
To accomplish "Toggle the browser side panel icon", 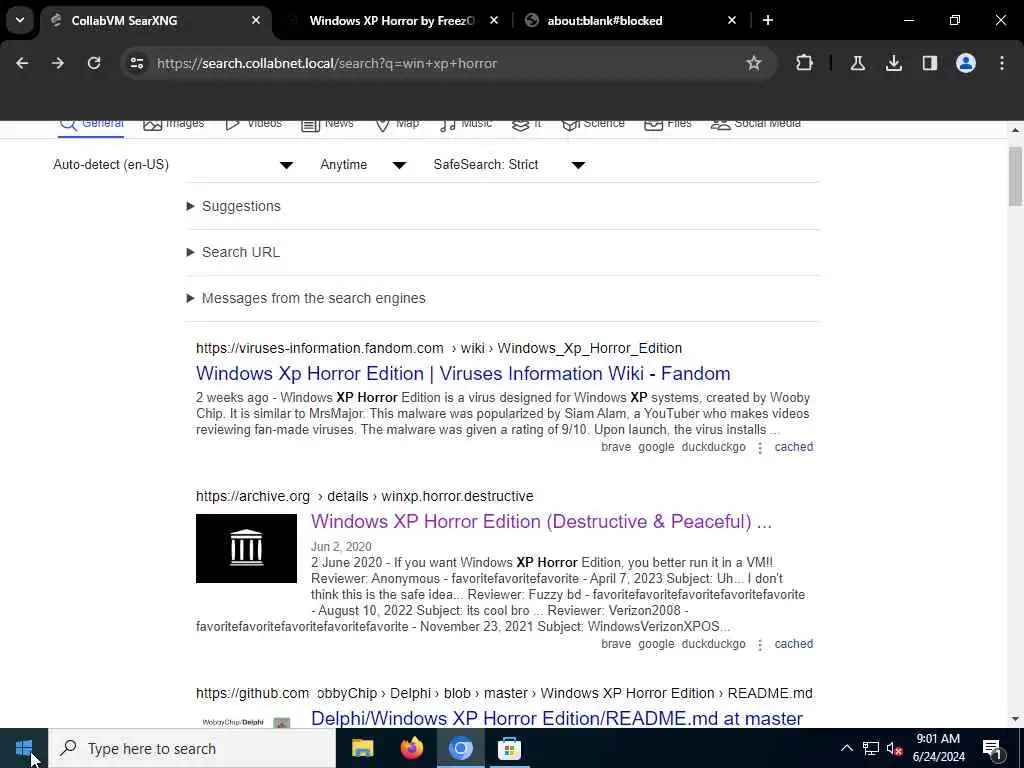I will [x=929, y=63].
